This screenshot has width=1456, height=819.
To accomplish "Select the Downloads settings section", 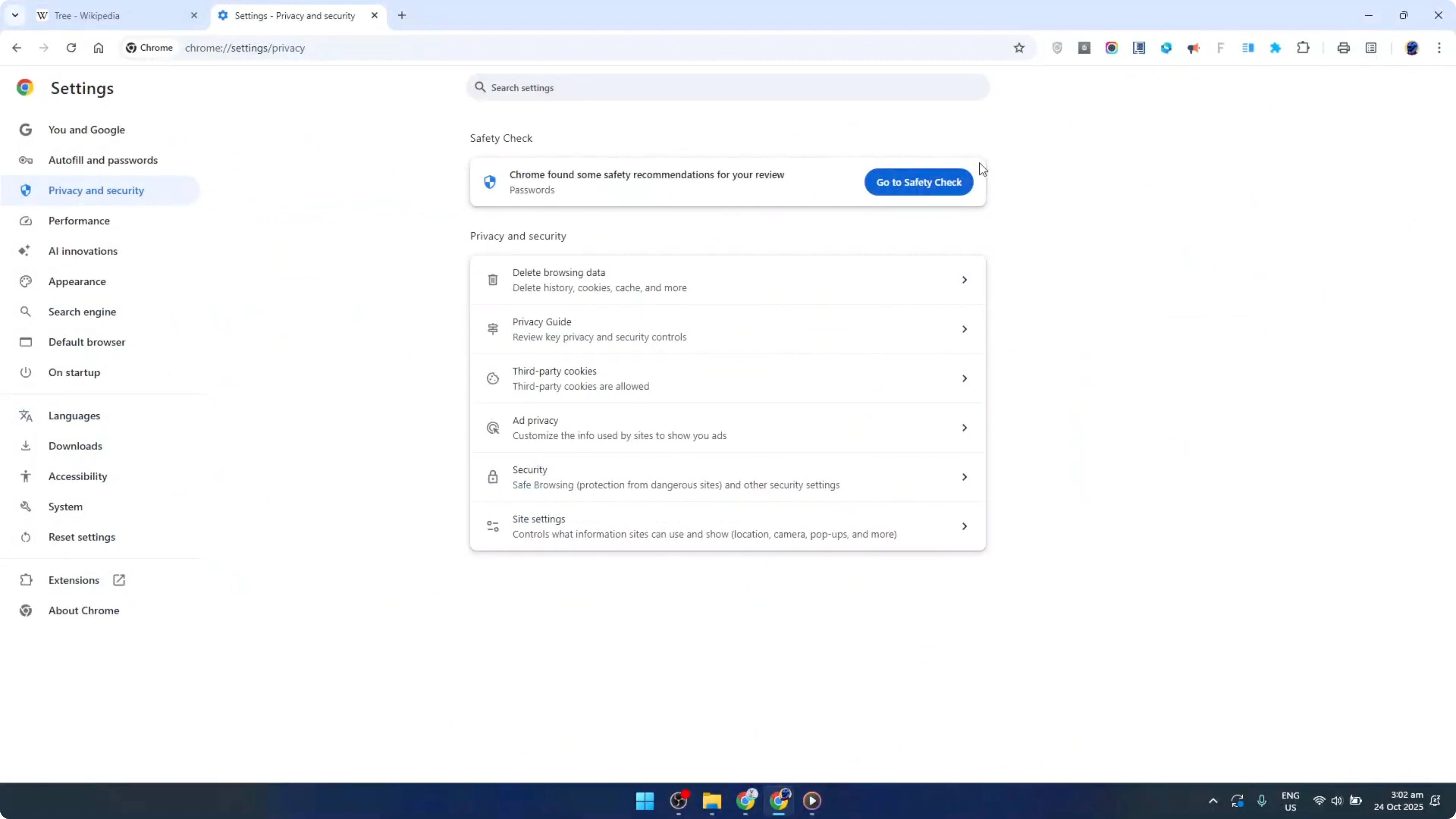I will (75, 446).
